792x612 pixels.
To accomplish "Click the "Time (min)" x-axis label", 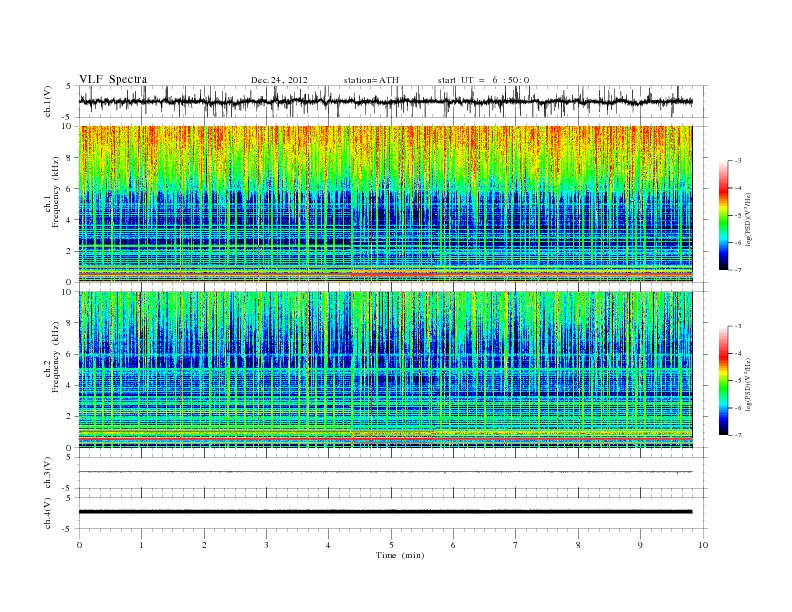I will [400, 555].
